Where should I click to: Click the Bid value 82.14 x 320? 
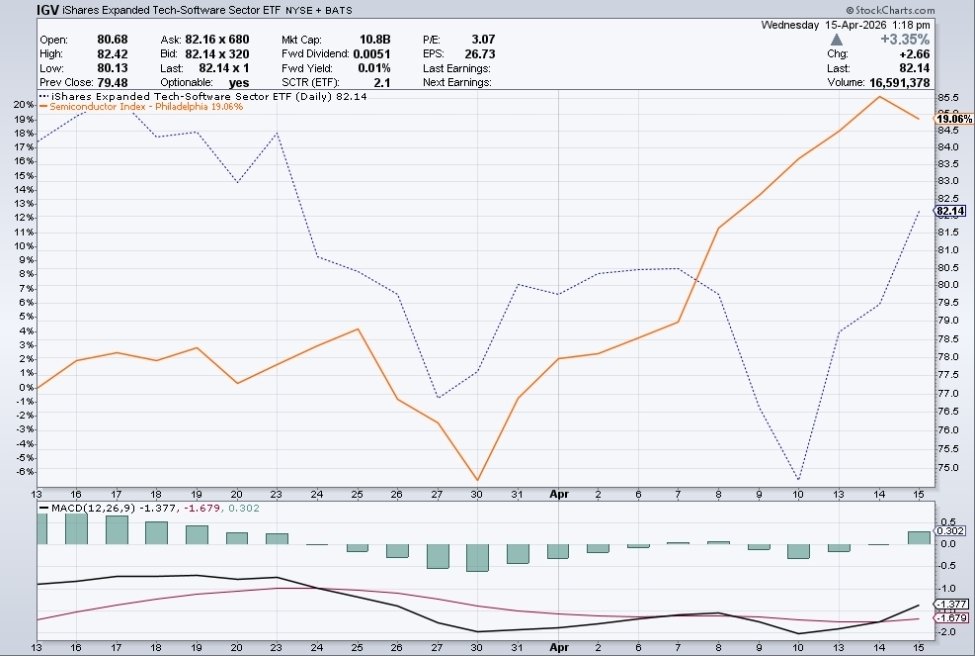[x=217, y=53]
